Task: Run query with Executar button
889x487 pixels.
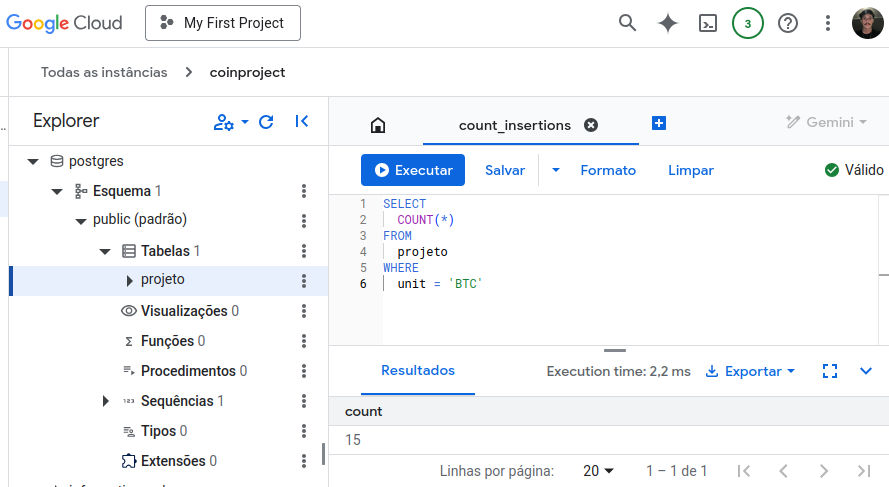Action: 413,170
